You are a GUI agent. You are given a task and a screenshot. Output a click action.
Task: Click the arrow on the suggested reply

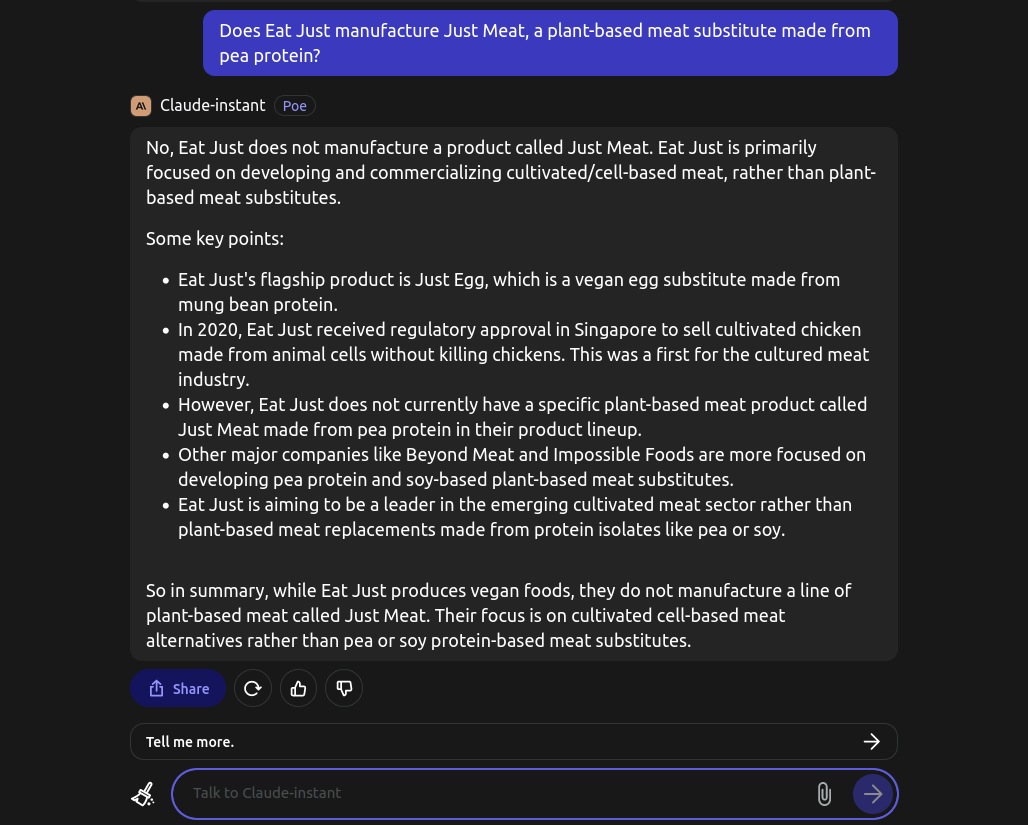[871, 742]
